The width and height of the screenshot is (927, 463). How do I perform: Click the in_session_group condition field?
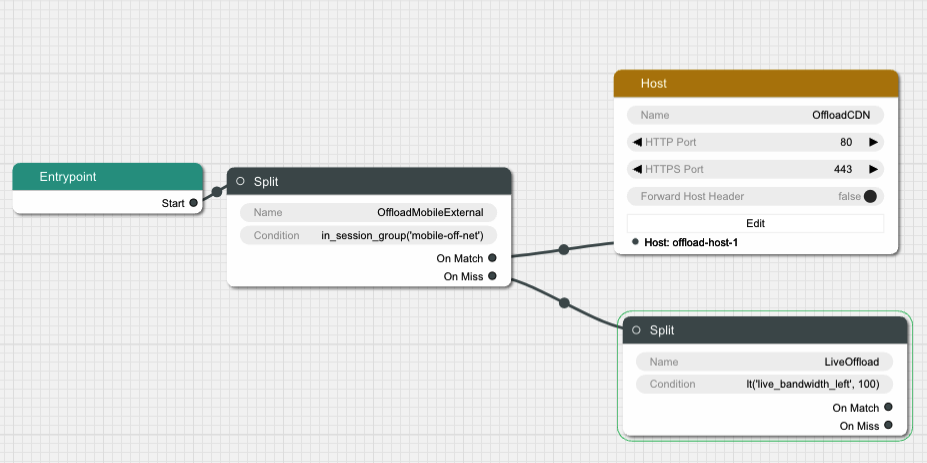pos(368,235)
